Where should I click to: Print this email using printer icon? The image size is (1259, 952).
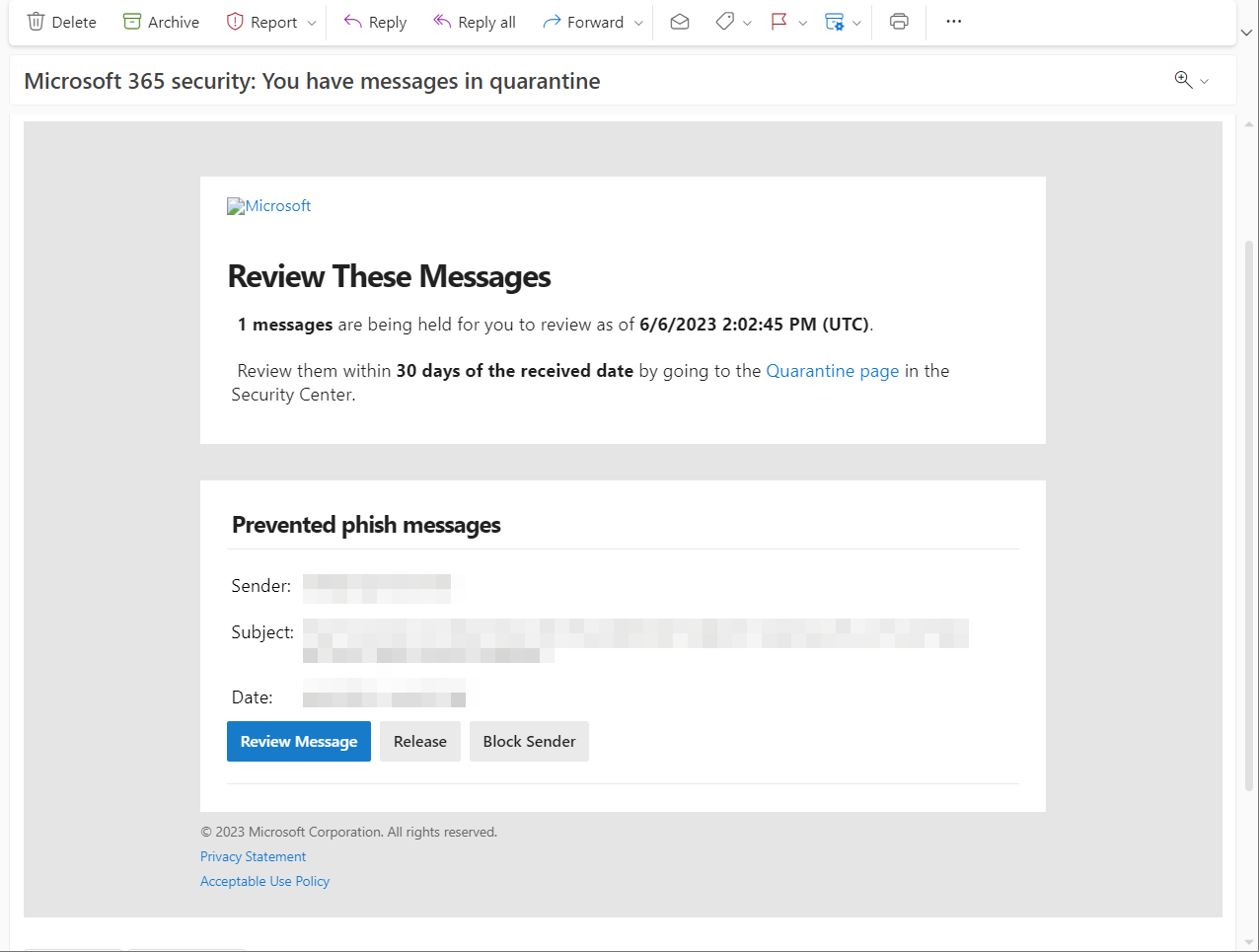899,22
